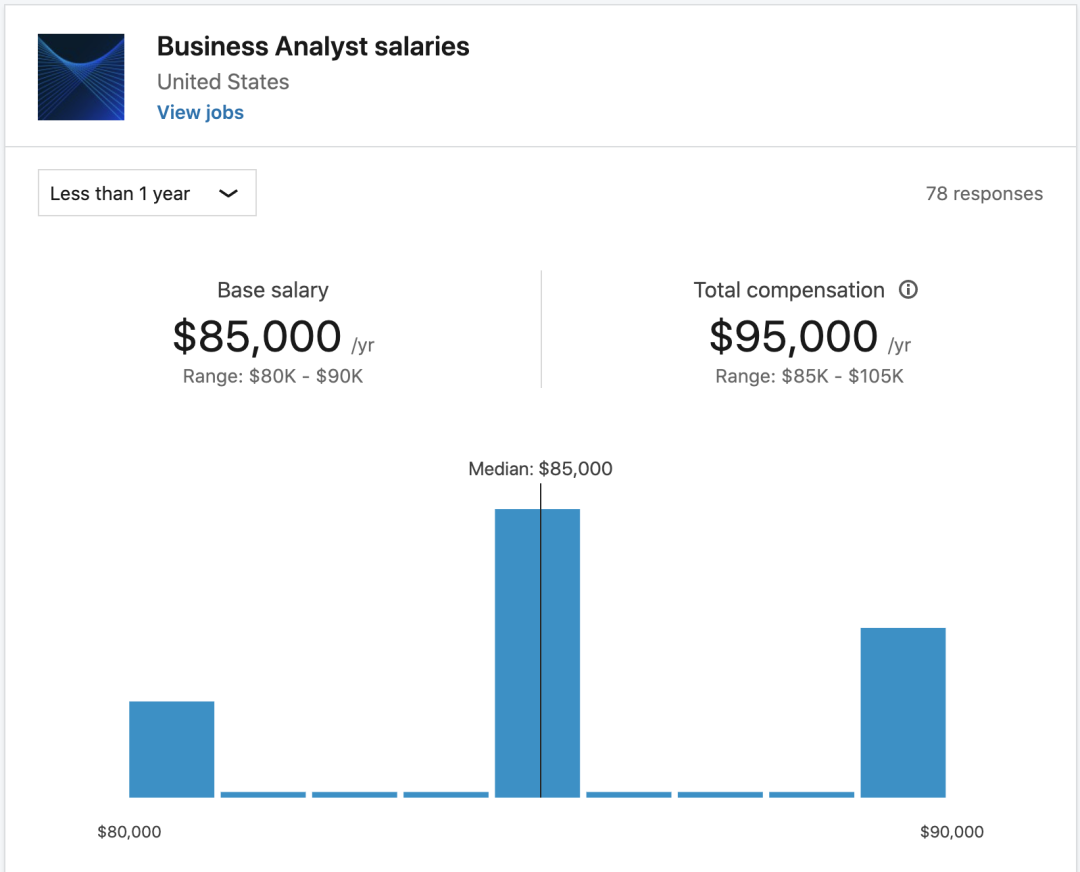Click the info icon beside Total compensation
This screenshot has height=872, width=1080.
coord(908,290)
